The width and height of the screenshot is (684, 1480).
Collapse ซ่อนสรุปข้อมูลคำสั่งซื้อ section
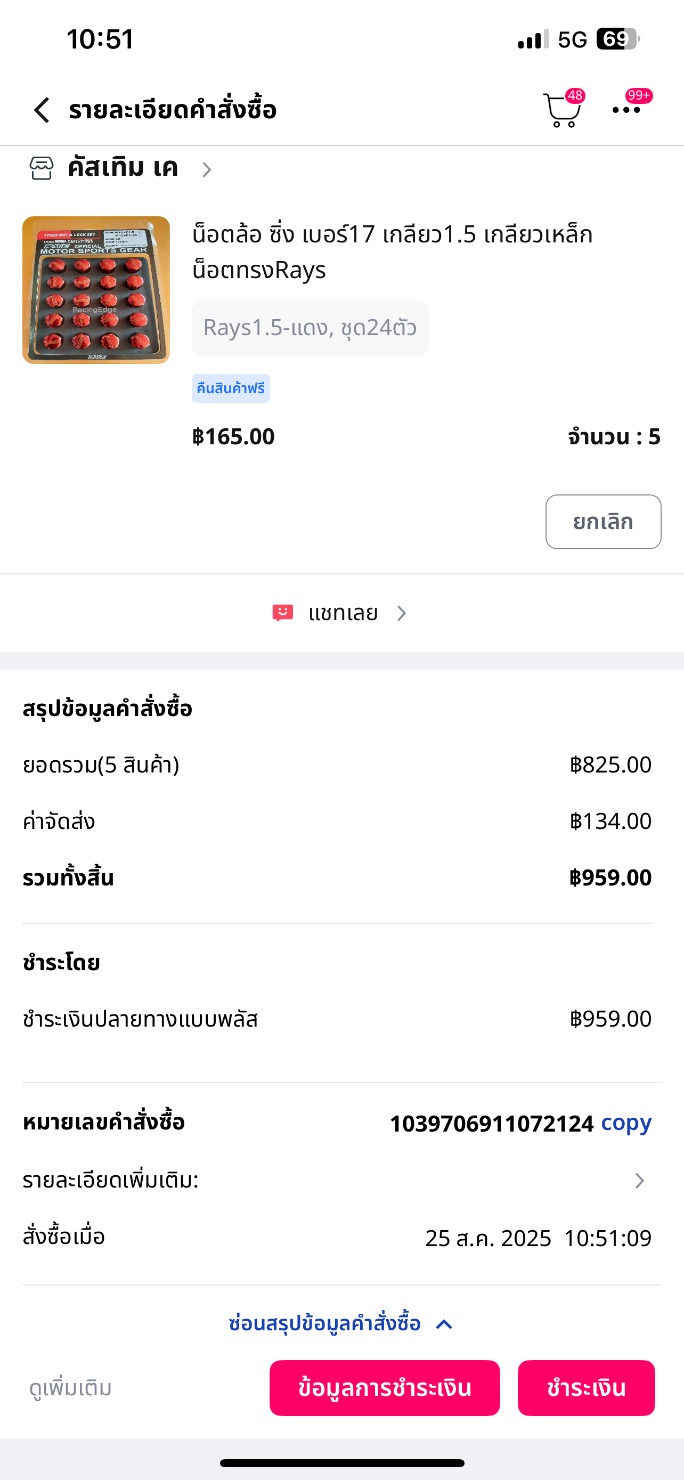341,1324
